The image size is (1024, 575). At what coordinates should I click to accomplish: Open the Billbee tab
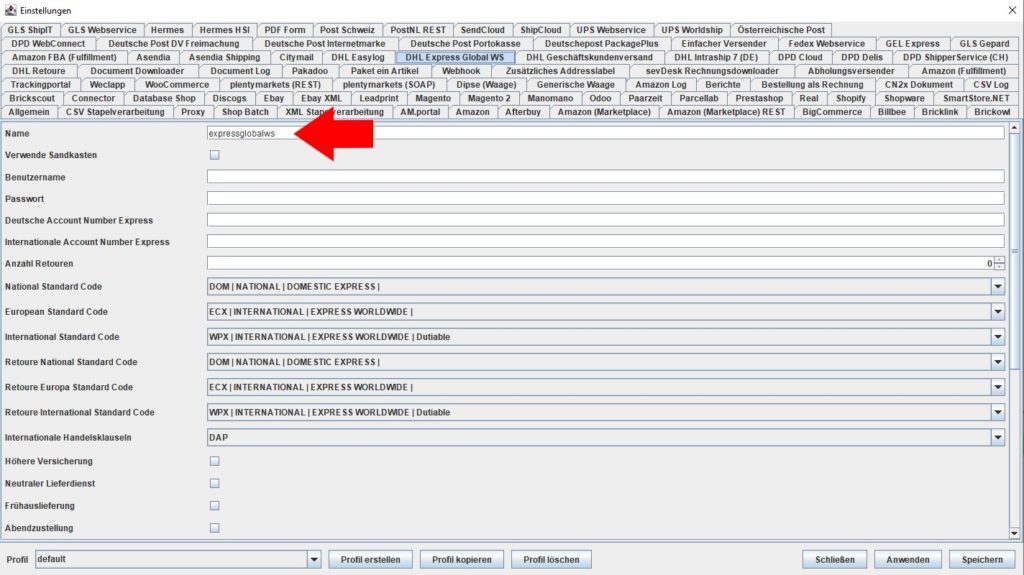[x=892, y=112]
